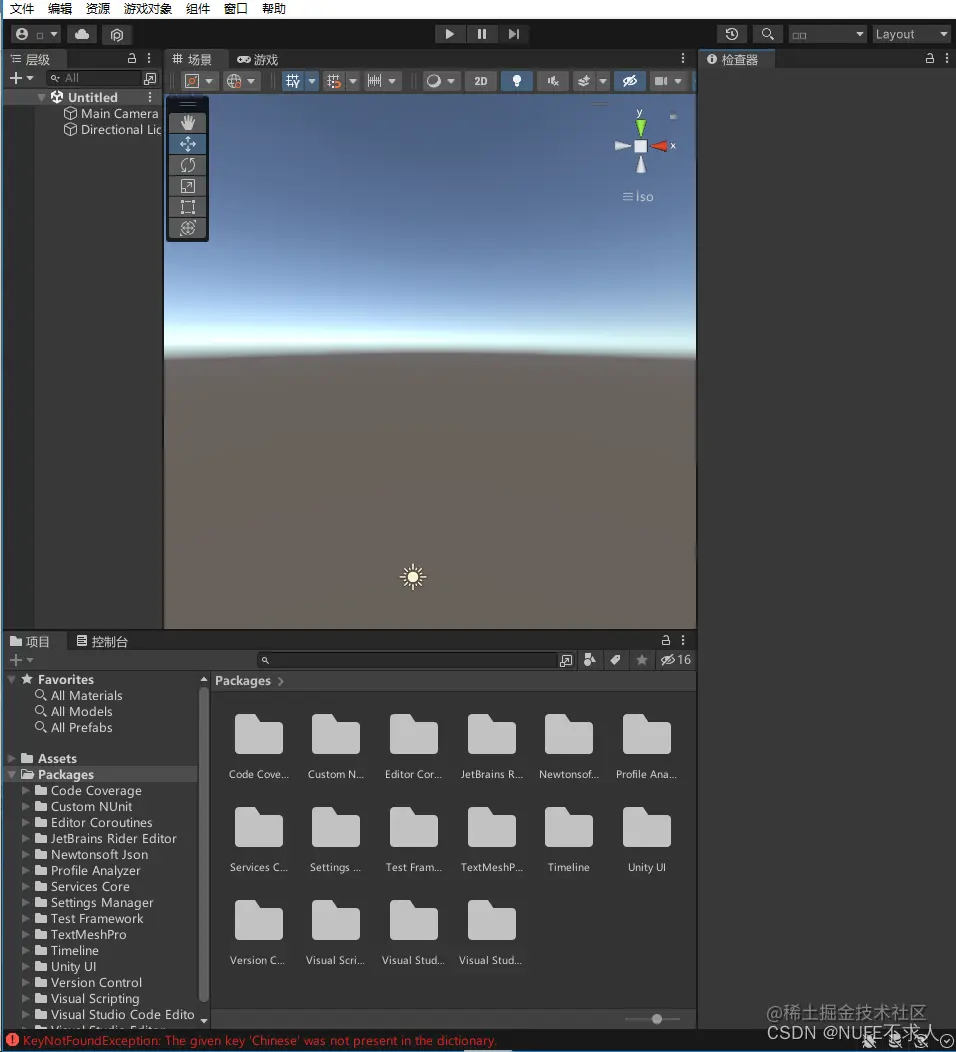Lock the Inspector panel
This screenshot has height=1052, width=956.
930,58
